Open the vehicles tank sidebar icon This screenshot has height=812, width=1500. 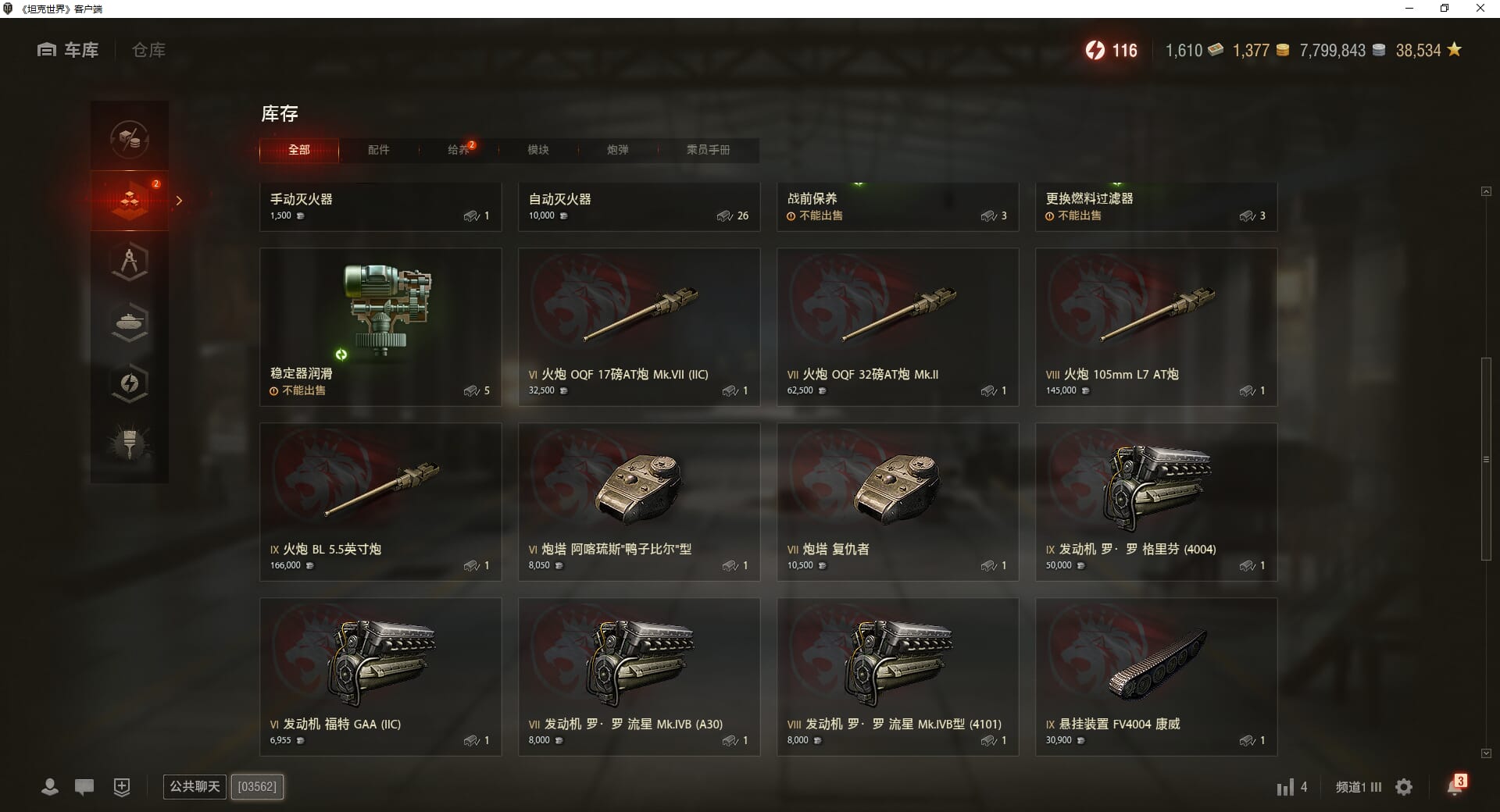[130, 322]
